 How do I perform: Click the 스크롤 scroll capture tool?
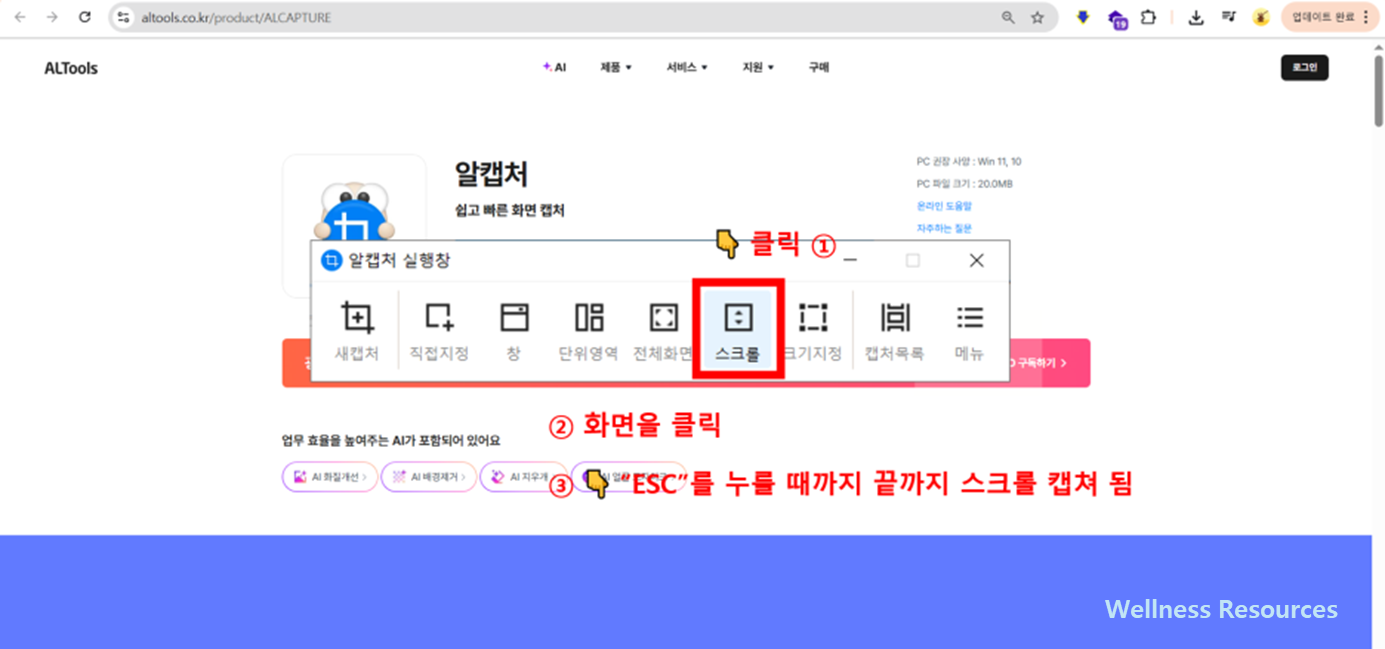point(738,332)
